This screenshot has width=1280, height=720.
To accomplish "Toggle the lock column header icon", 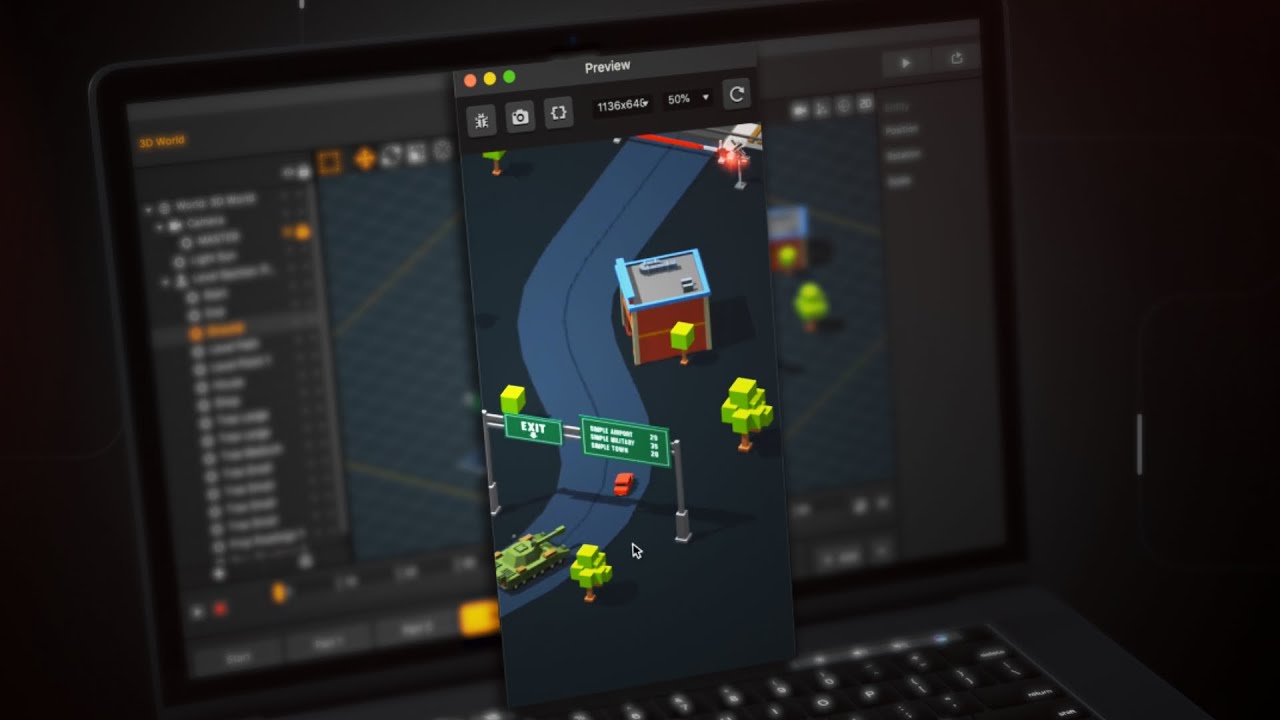I will (302, 172).
